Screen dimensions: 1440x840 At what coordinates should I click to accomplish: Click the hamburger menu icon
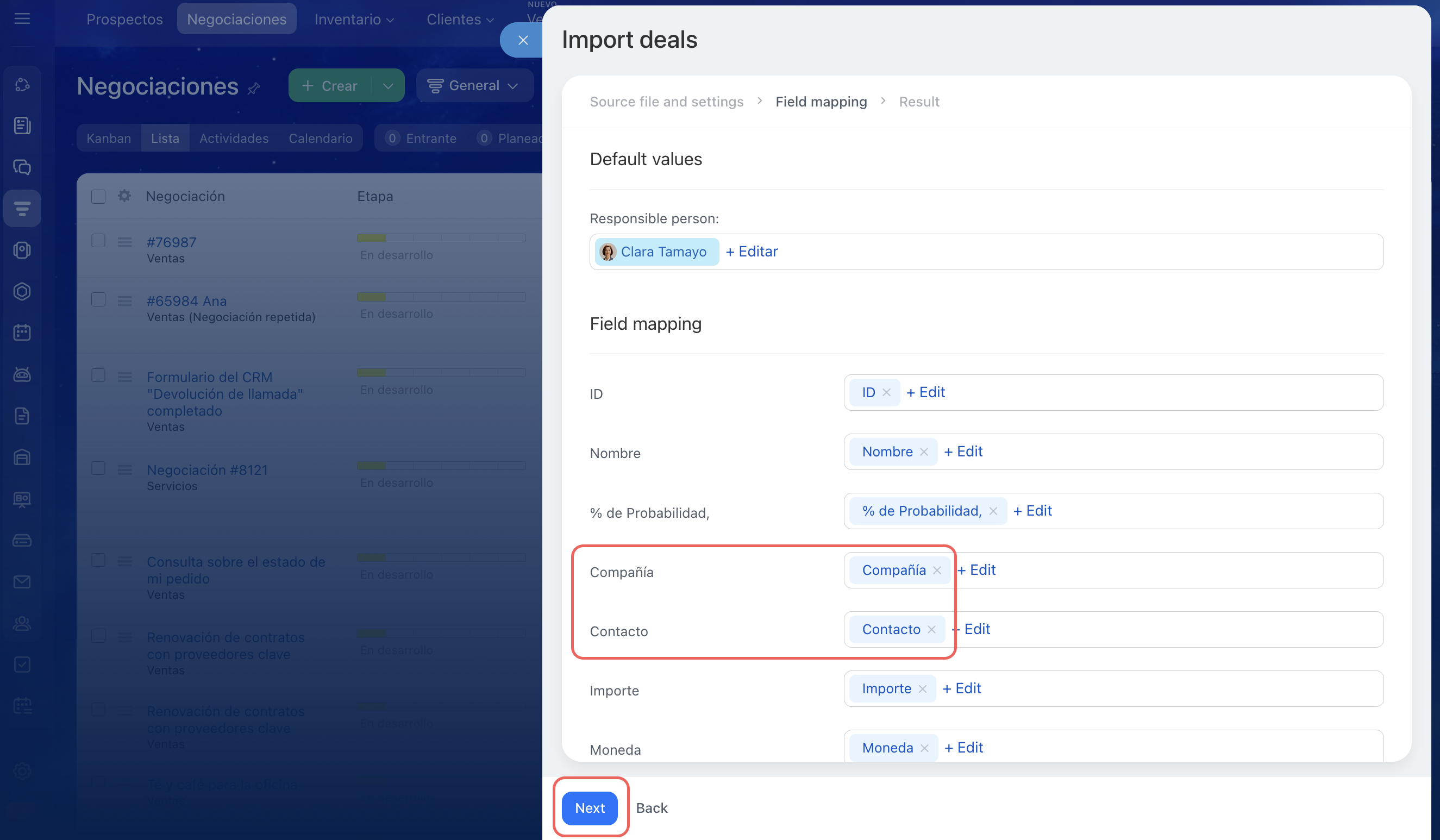pos(22,19)
